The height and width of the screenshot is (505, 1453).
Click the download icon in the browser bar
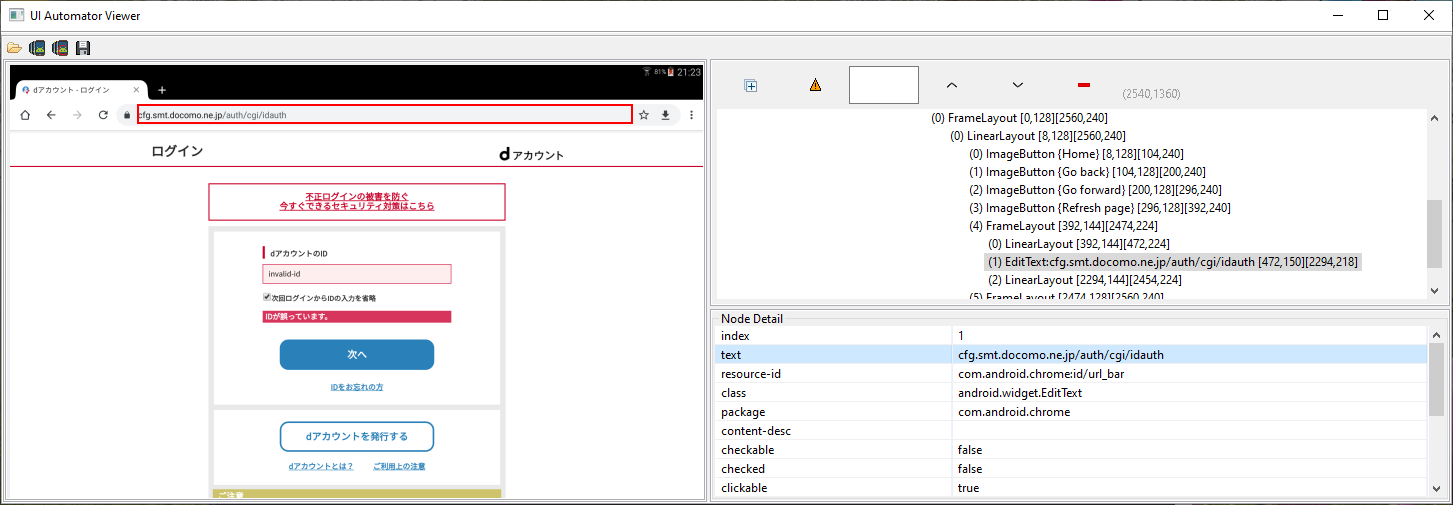coord(665,115)
